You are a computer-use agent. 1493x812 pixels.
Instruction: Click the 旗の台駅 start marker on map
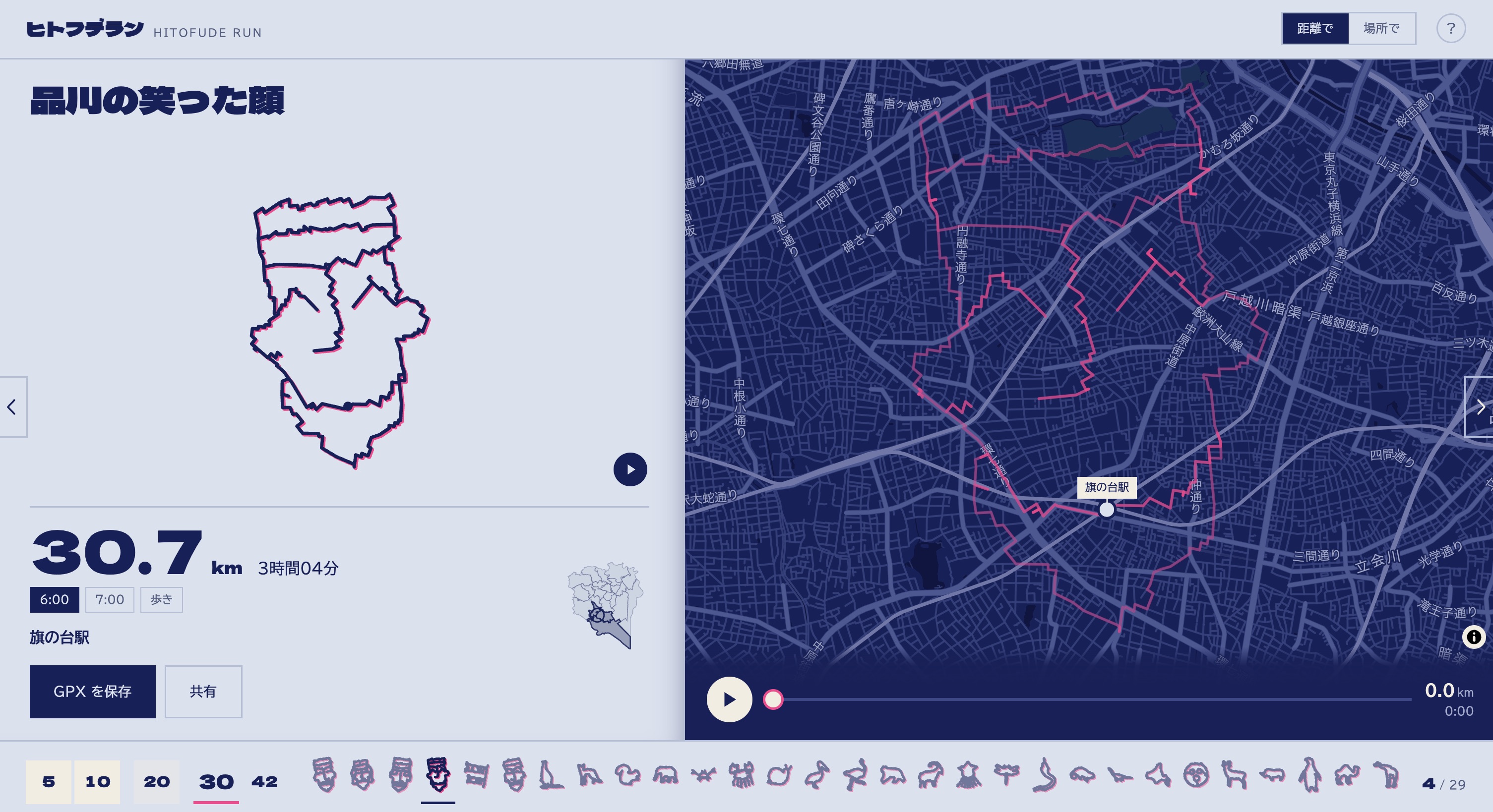tap(1107, 510)
